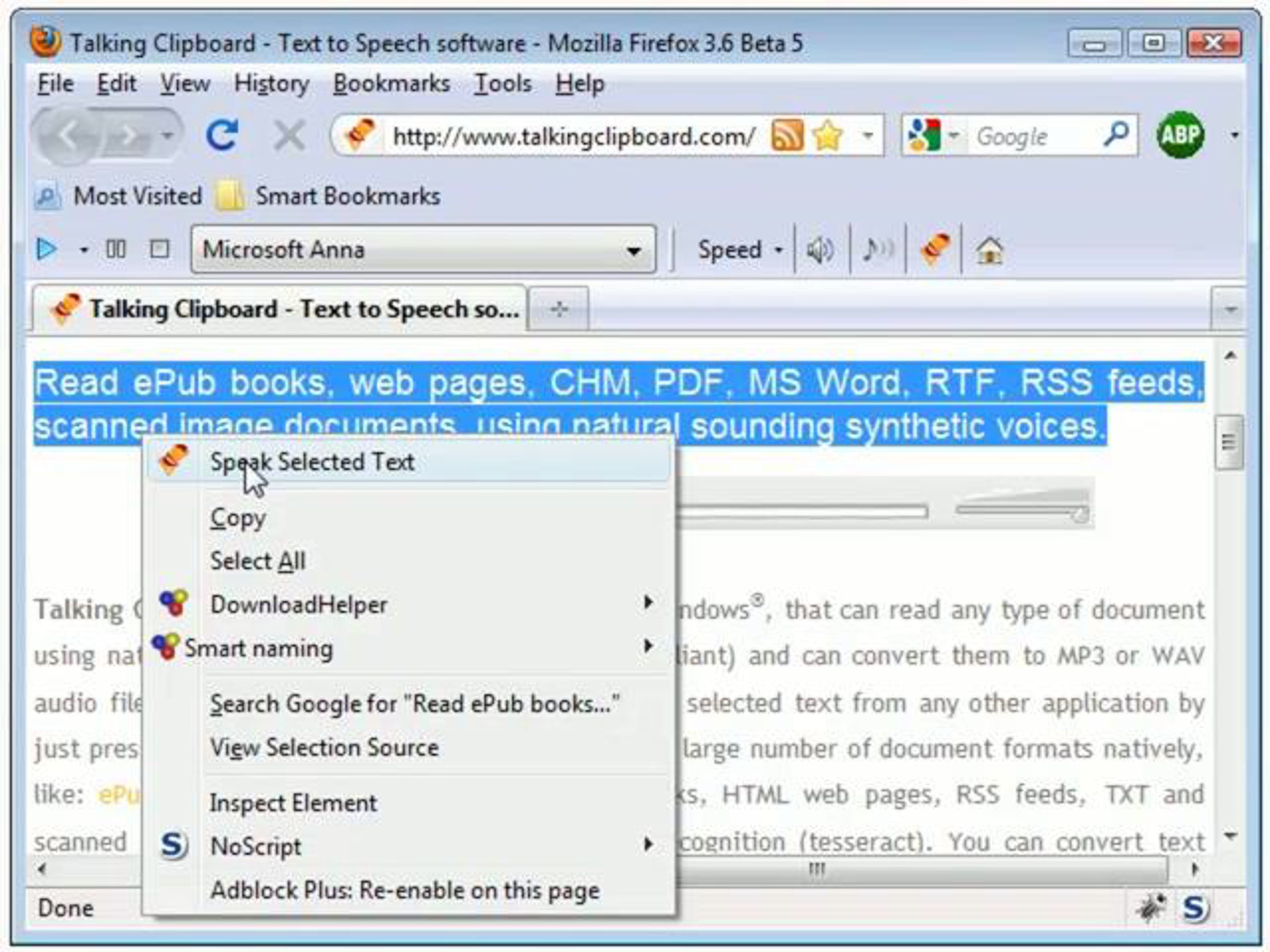Click the Back navigation arrow

pos(68,135)
